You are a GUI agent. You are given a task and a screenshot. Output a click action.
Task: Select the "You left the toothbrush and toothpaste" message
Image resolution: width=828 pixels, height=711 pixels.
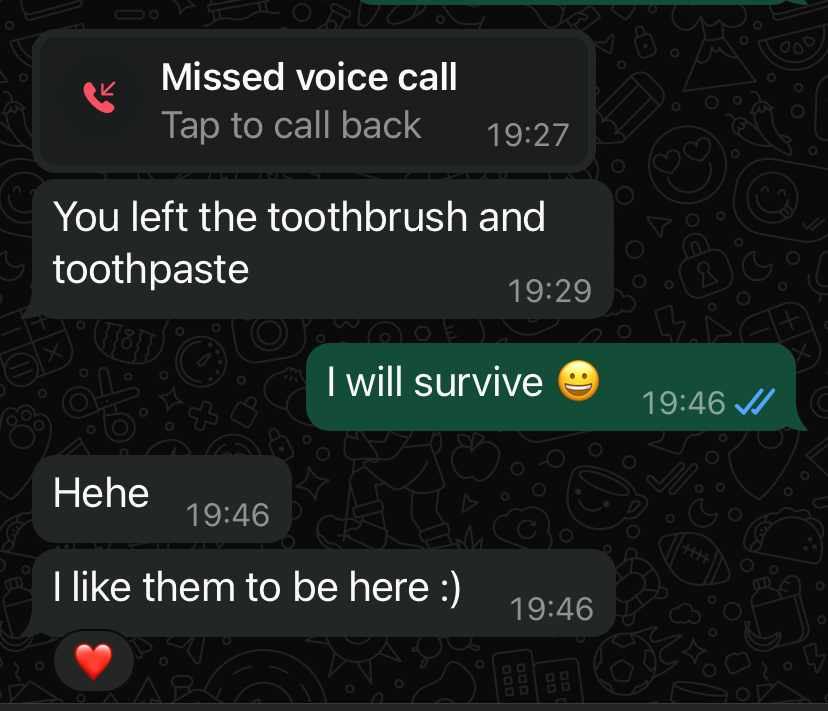pyautogui.click(x=323, y=249)
